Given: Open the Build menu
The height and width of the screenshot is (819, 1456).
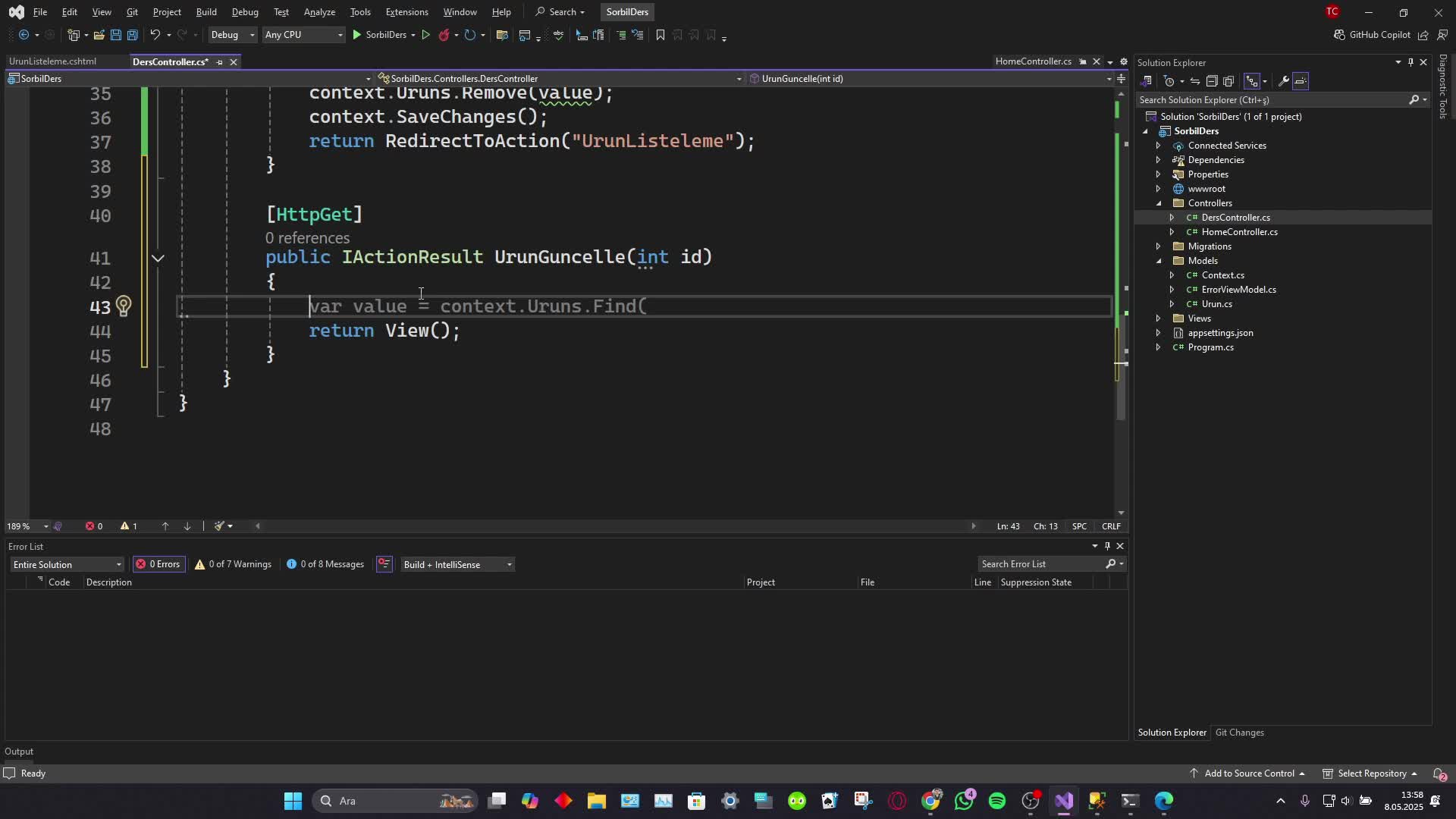Looking at the screenshot, I should click(x=206, y=12).
